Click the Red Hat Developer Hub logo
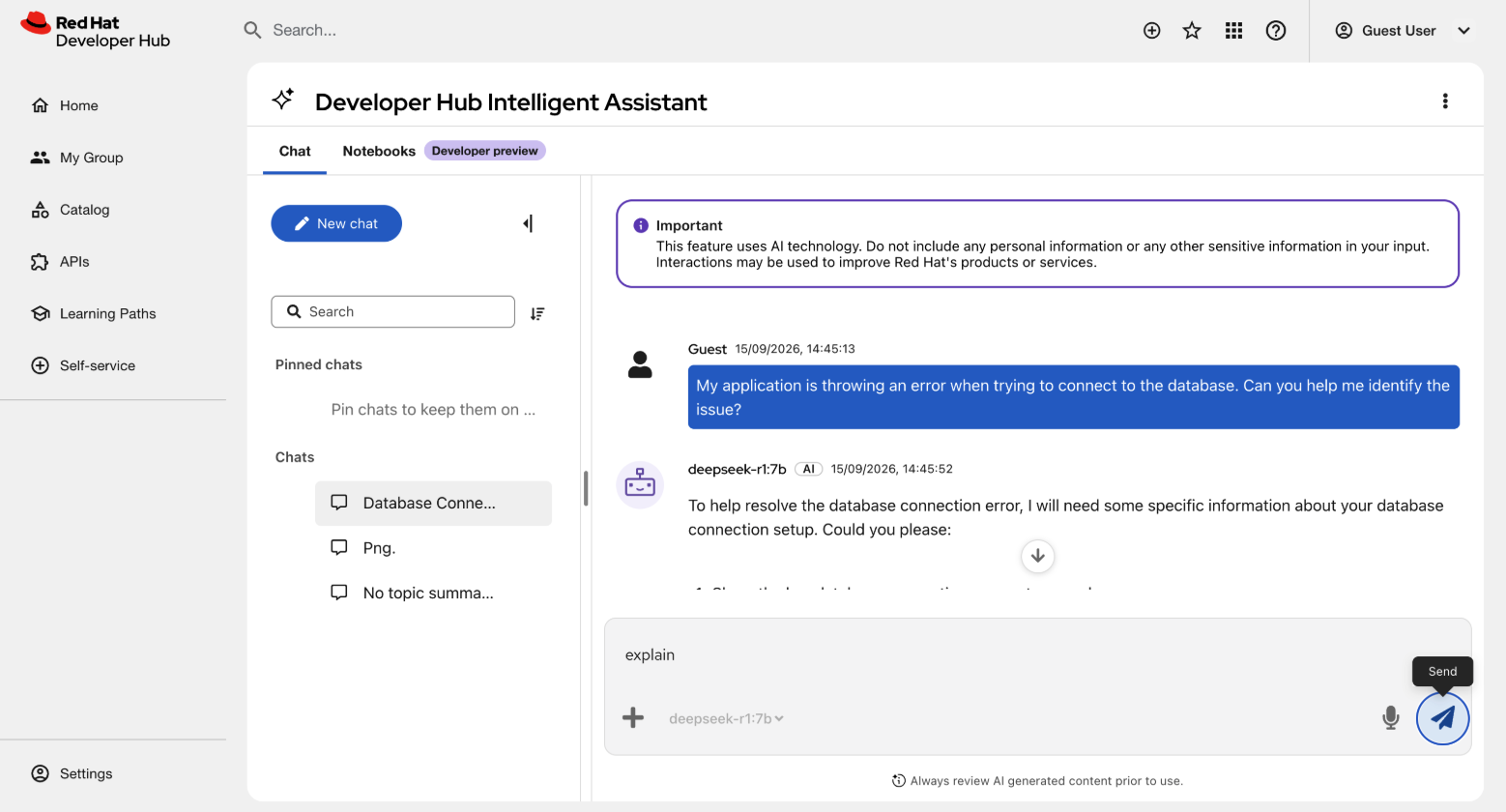 (x=95, y=31)
